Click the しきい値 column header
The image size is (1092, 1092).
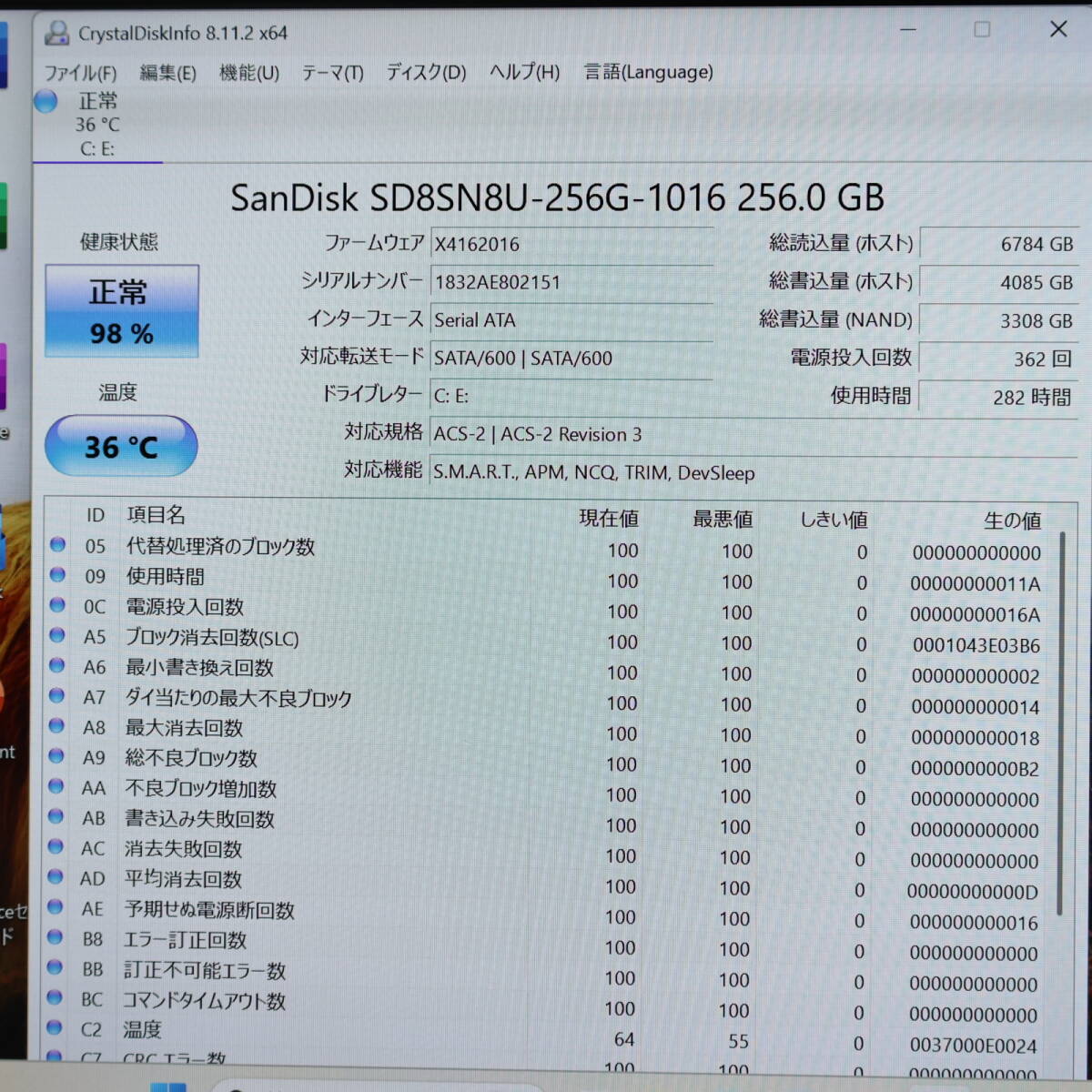tap(834, 520)
